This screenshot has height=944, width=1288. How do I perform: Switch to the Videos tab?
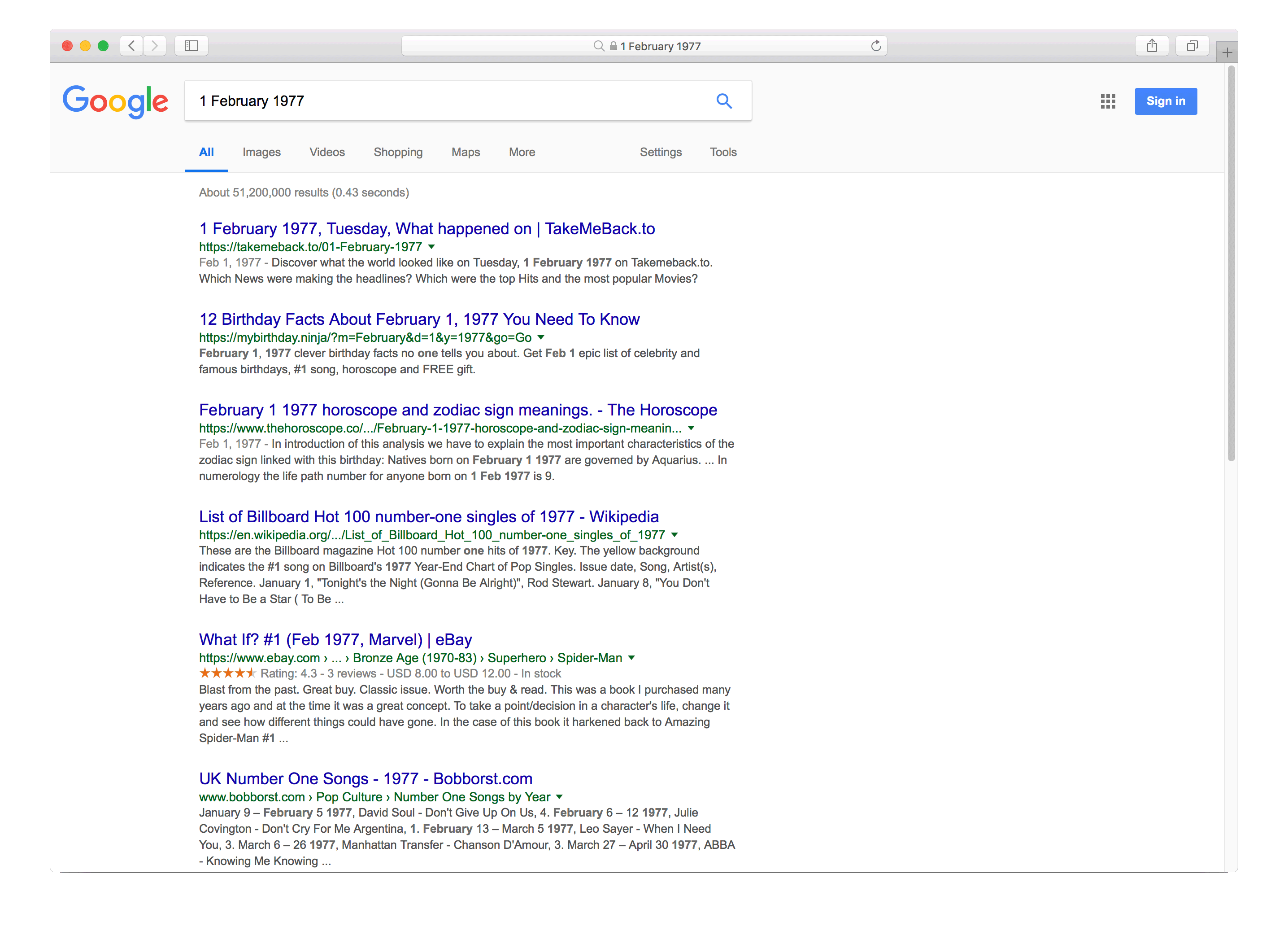click(x=327, y=153)
